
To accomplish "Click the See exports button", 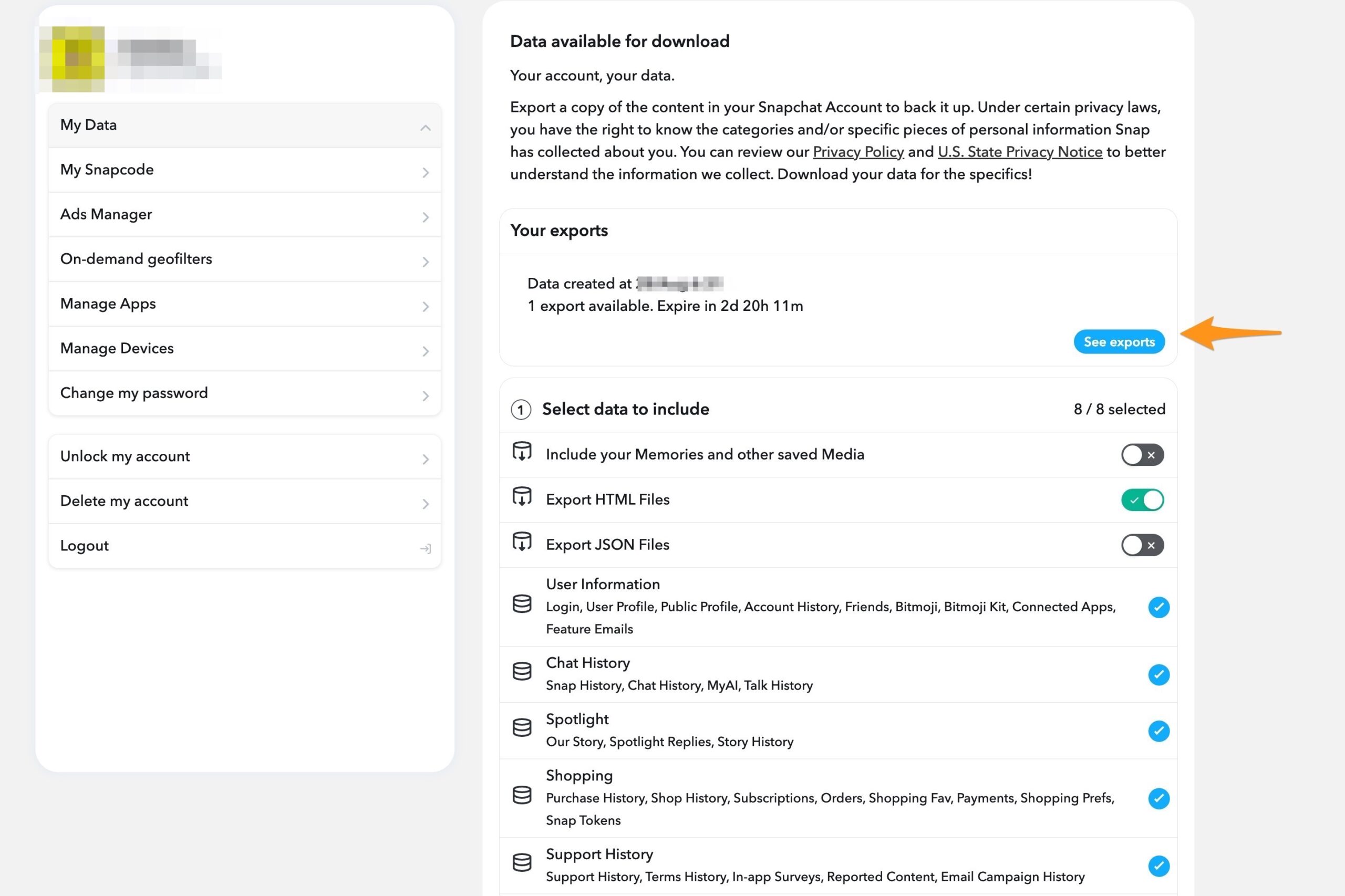I will pyautogui.click(x=1119, y=342).
